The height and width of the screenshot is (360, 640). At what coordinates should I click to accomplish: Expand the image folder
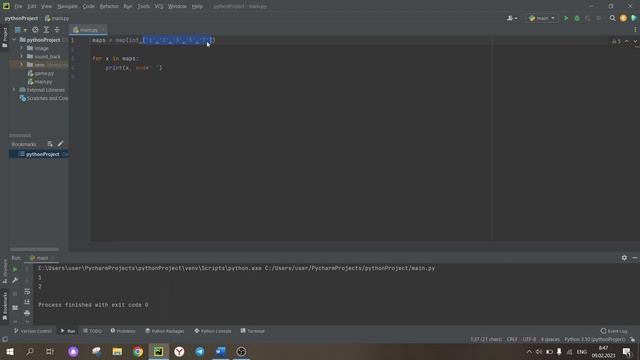(22, 48)
